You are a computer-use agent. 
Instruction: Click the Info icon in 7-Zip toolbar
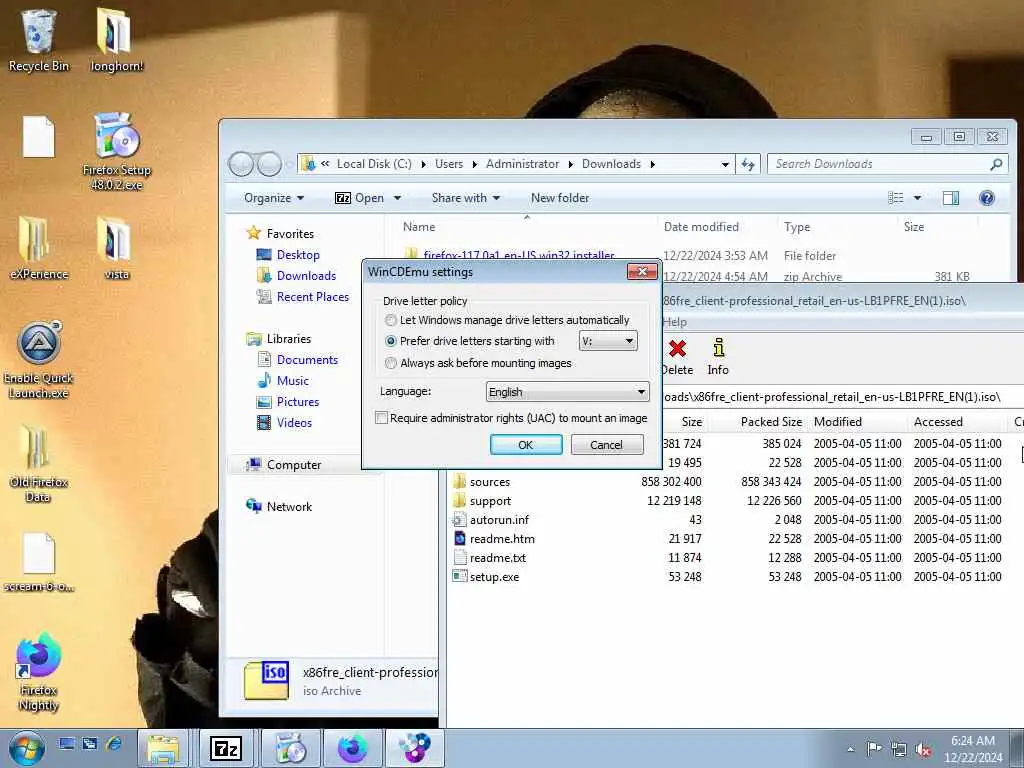click(x=718, y=357)
